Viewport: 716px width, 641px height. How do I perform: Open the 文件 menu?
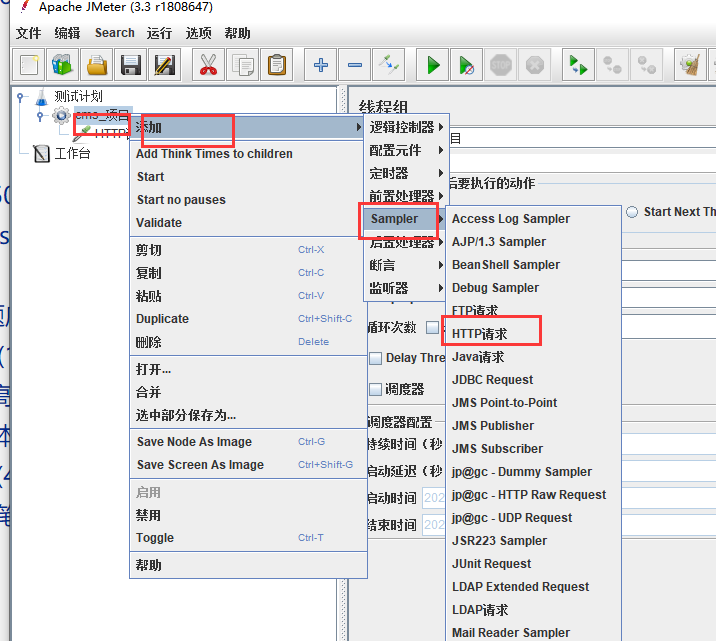(28, 33)
